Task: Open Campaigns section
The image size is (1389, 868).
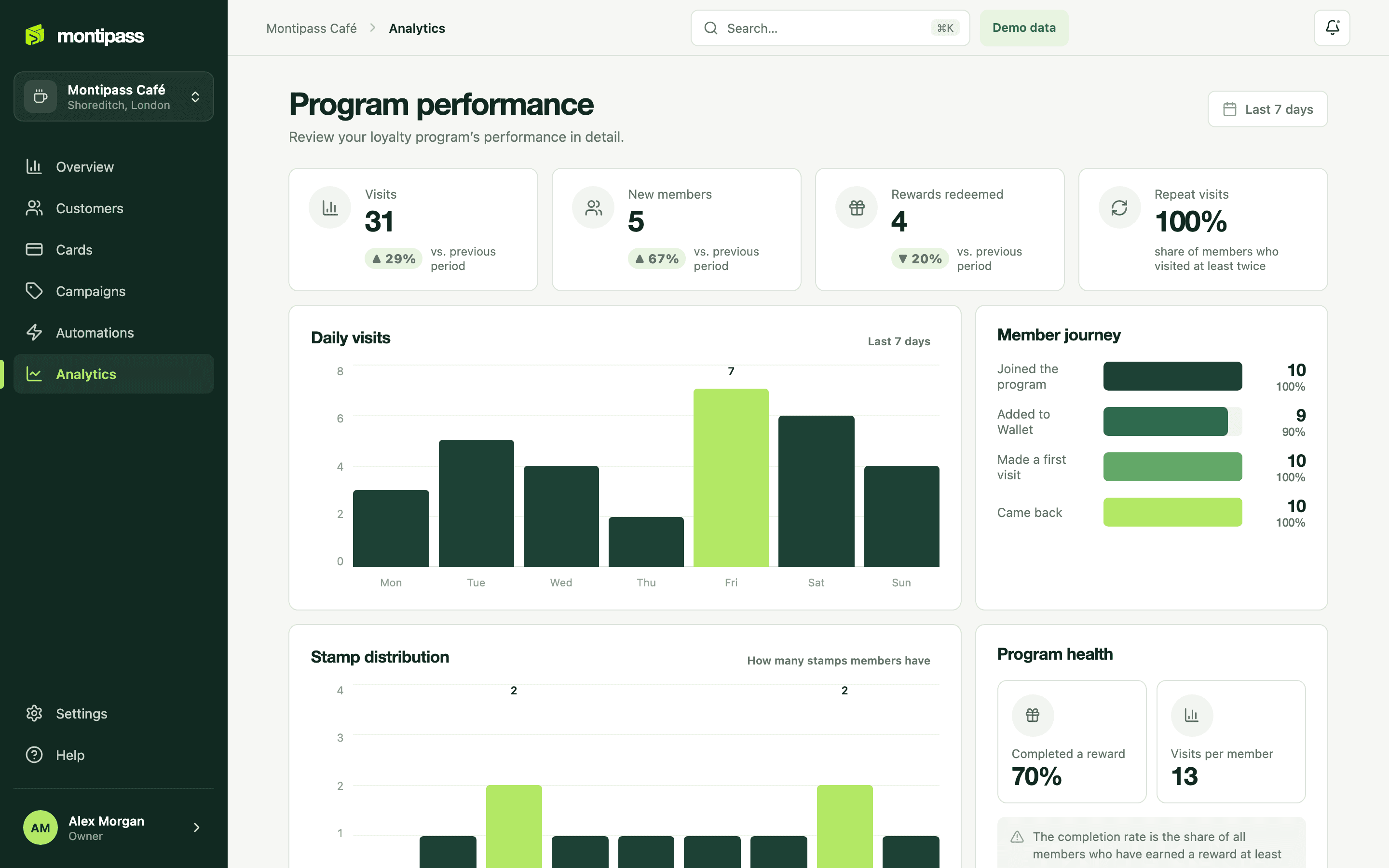Action: [x=114, y=291]
